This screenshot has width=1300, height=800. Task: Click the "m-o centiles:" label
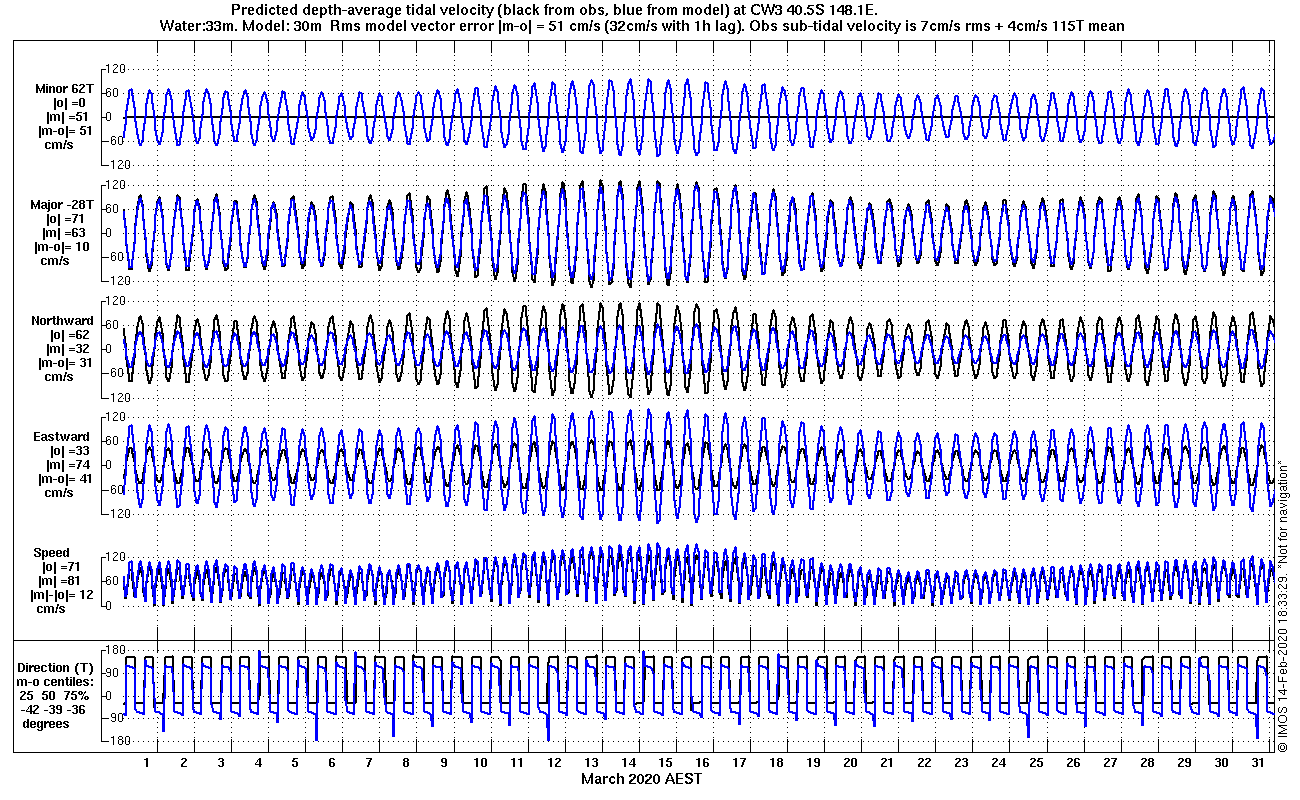56,682
